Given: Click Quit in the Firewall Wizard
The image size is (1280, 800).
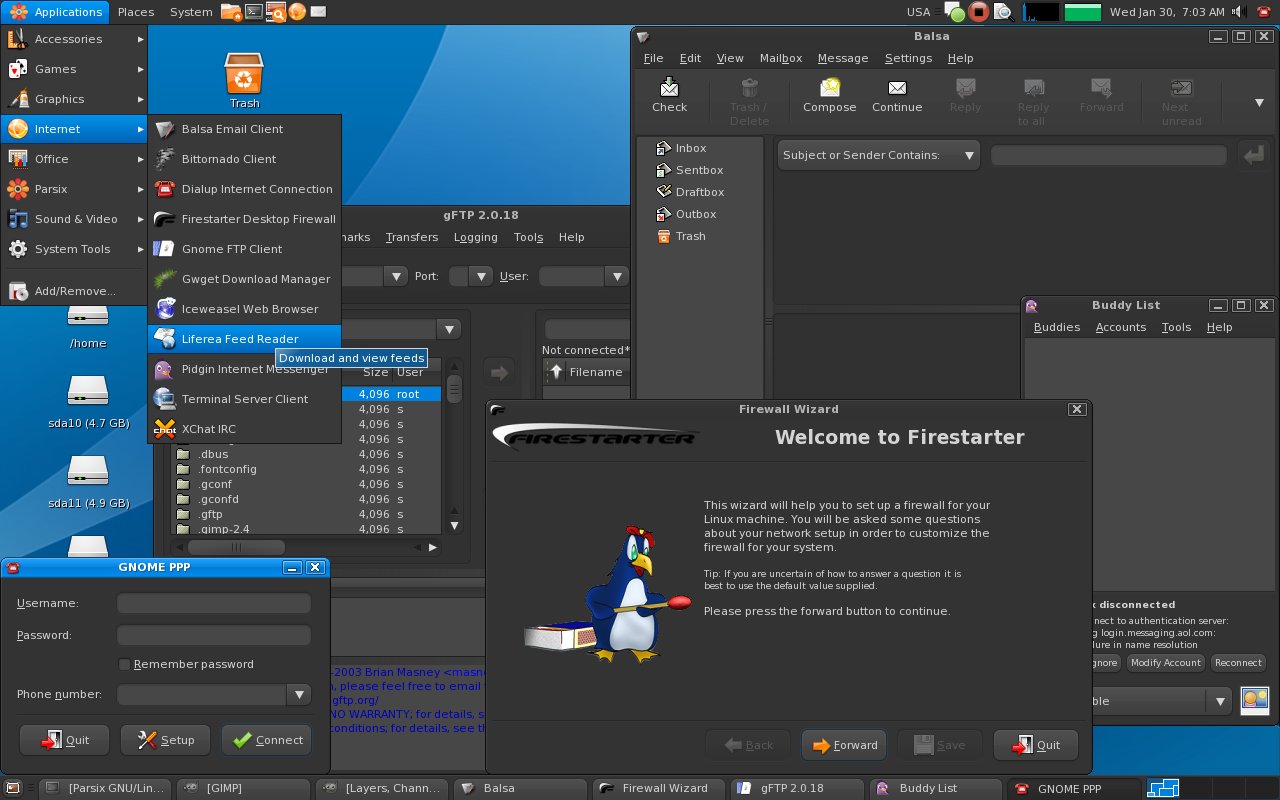Looking at the screenshot, I should (1036, 745).
